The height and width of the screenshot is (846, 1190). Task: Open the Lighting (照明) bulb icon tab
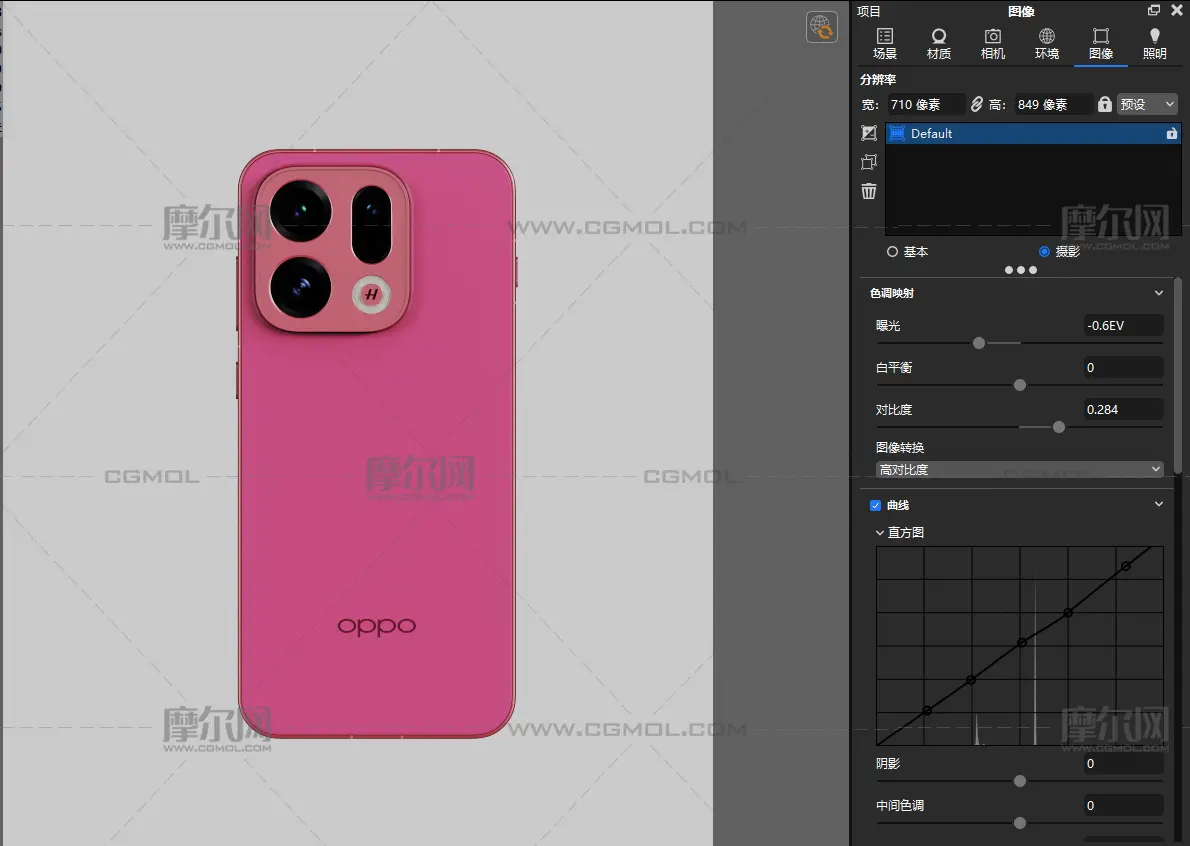click(x=1154, y=44)
